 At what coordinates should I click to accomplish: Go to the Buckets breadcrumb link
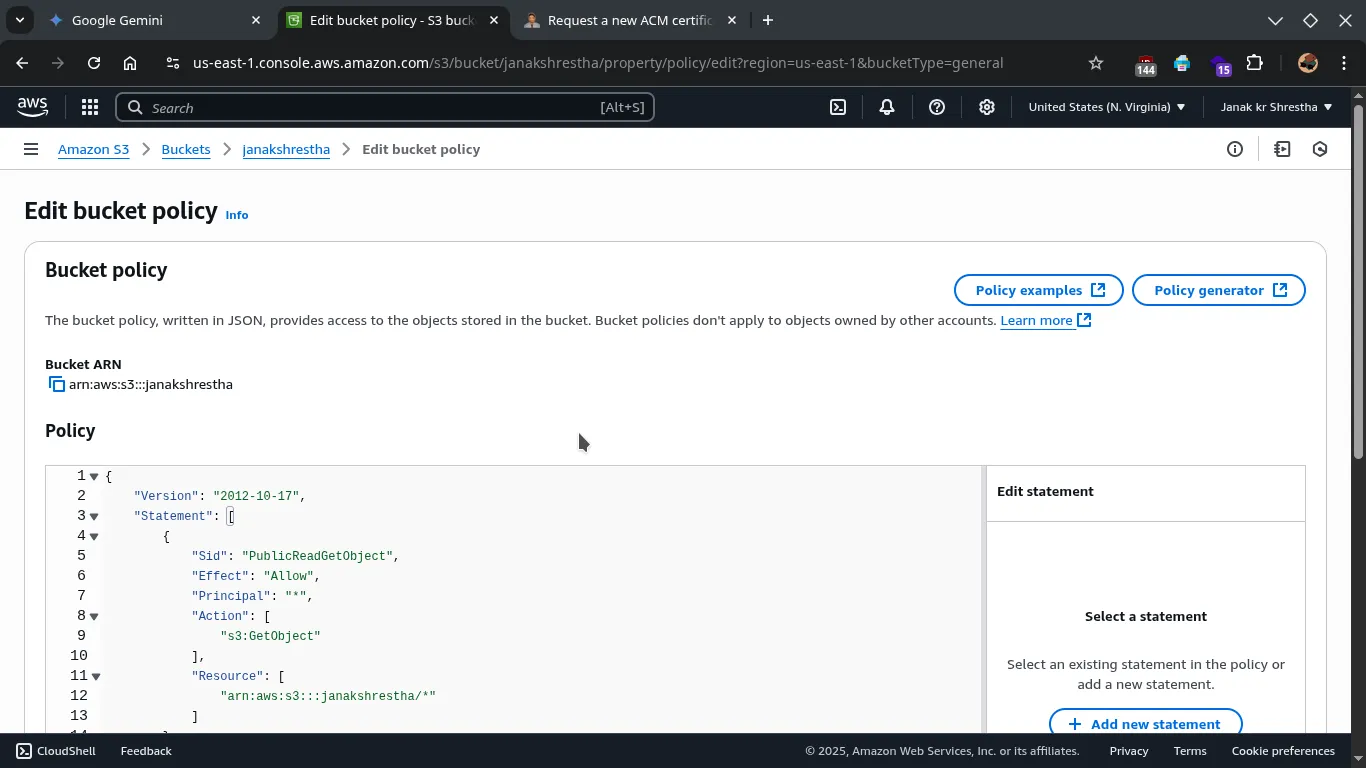point(186,149)
